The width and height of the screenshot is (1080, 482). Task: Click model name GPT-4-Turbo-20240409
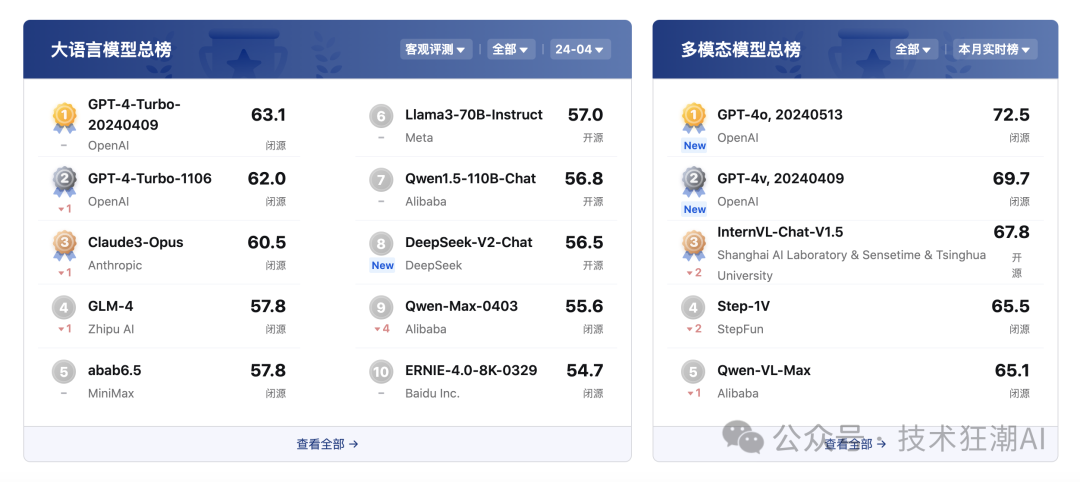[134, 114]
